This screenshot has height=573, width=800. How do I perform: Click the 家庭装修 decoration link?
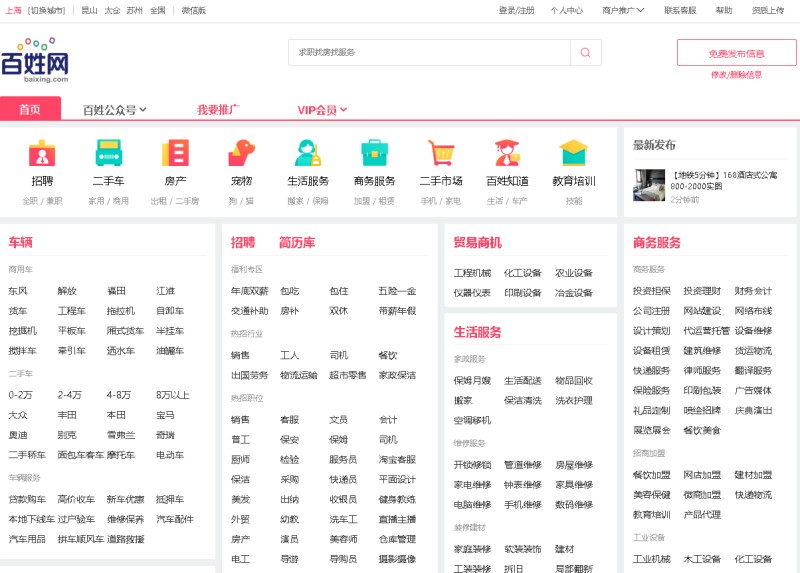tap(472, 549)
